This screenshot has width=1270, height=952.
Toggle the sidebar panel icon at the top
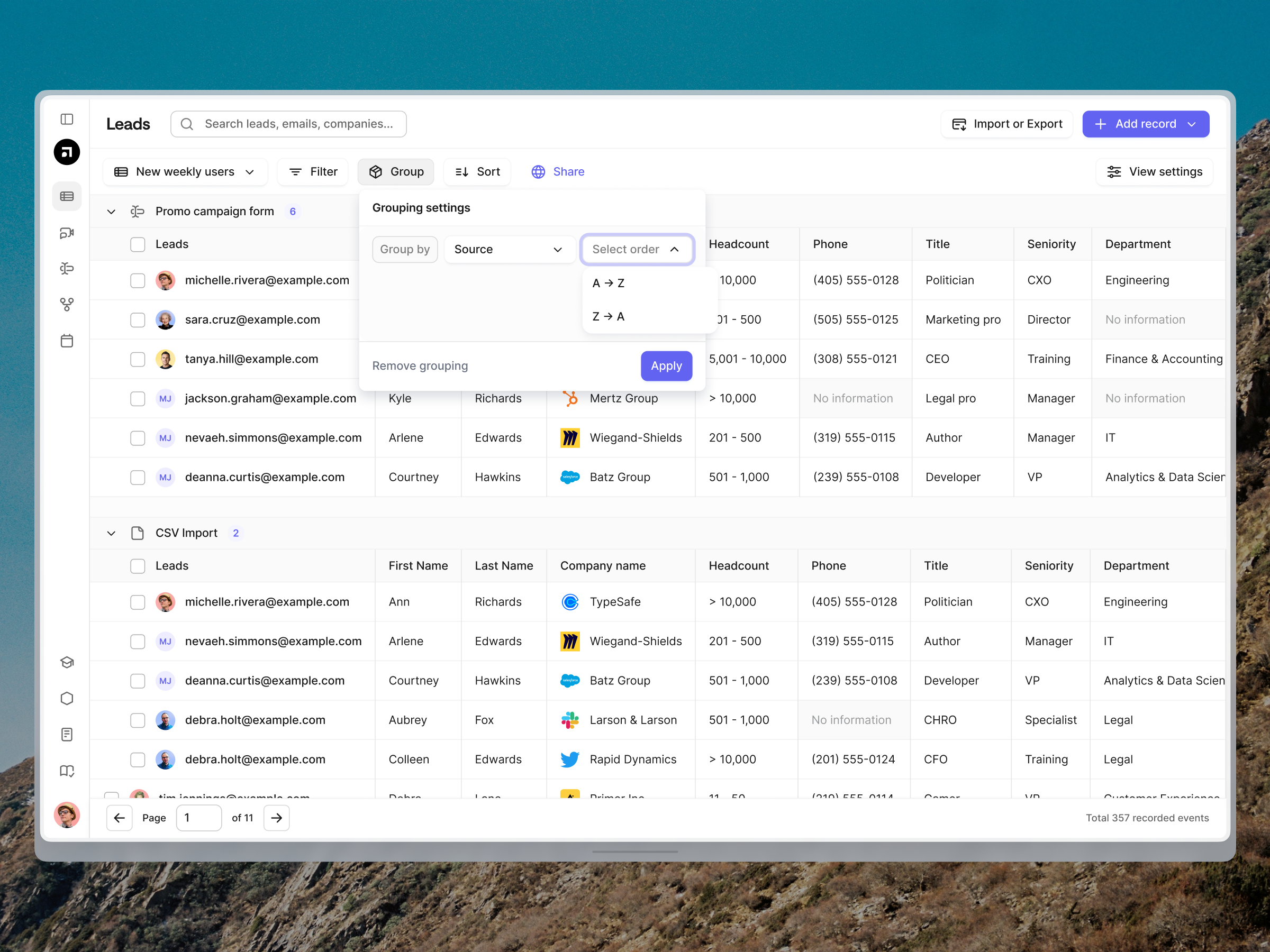point(67,119)
